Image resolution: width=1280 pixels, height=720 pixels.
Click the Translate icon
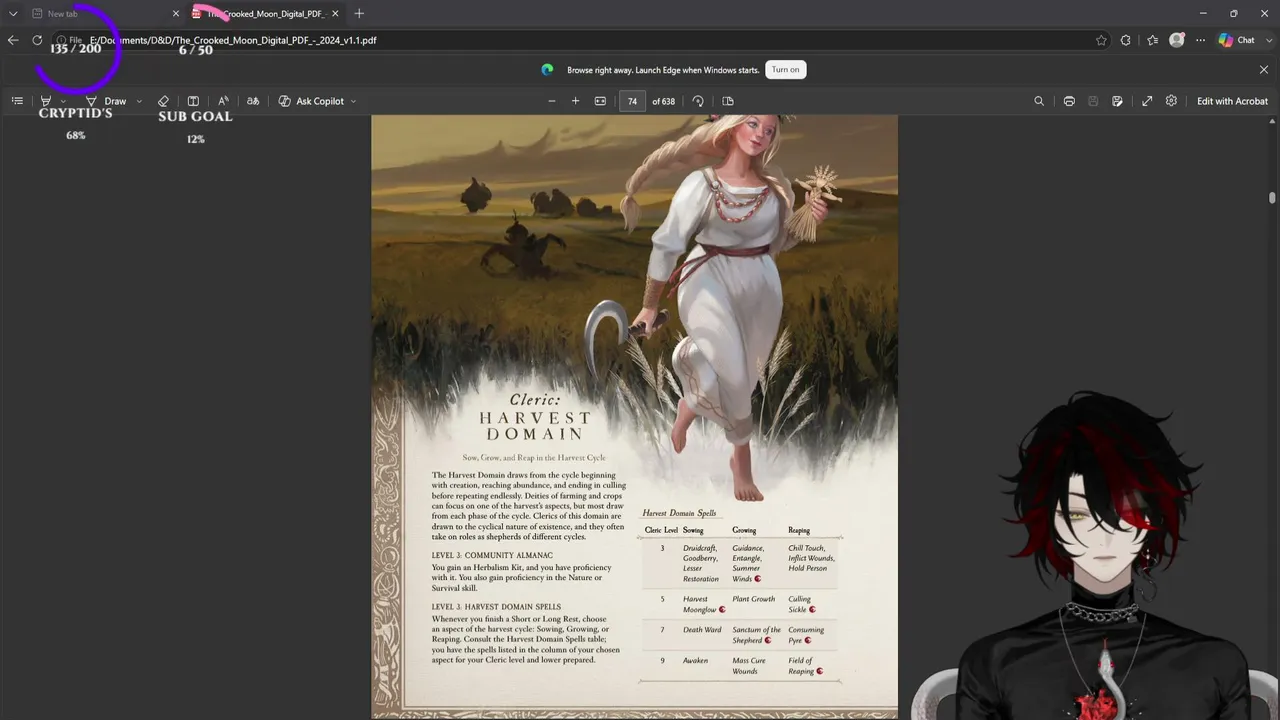pos(253,101)
